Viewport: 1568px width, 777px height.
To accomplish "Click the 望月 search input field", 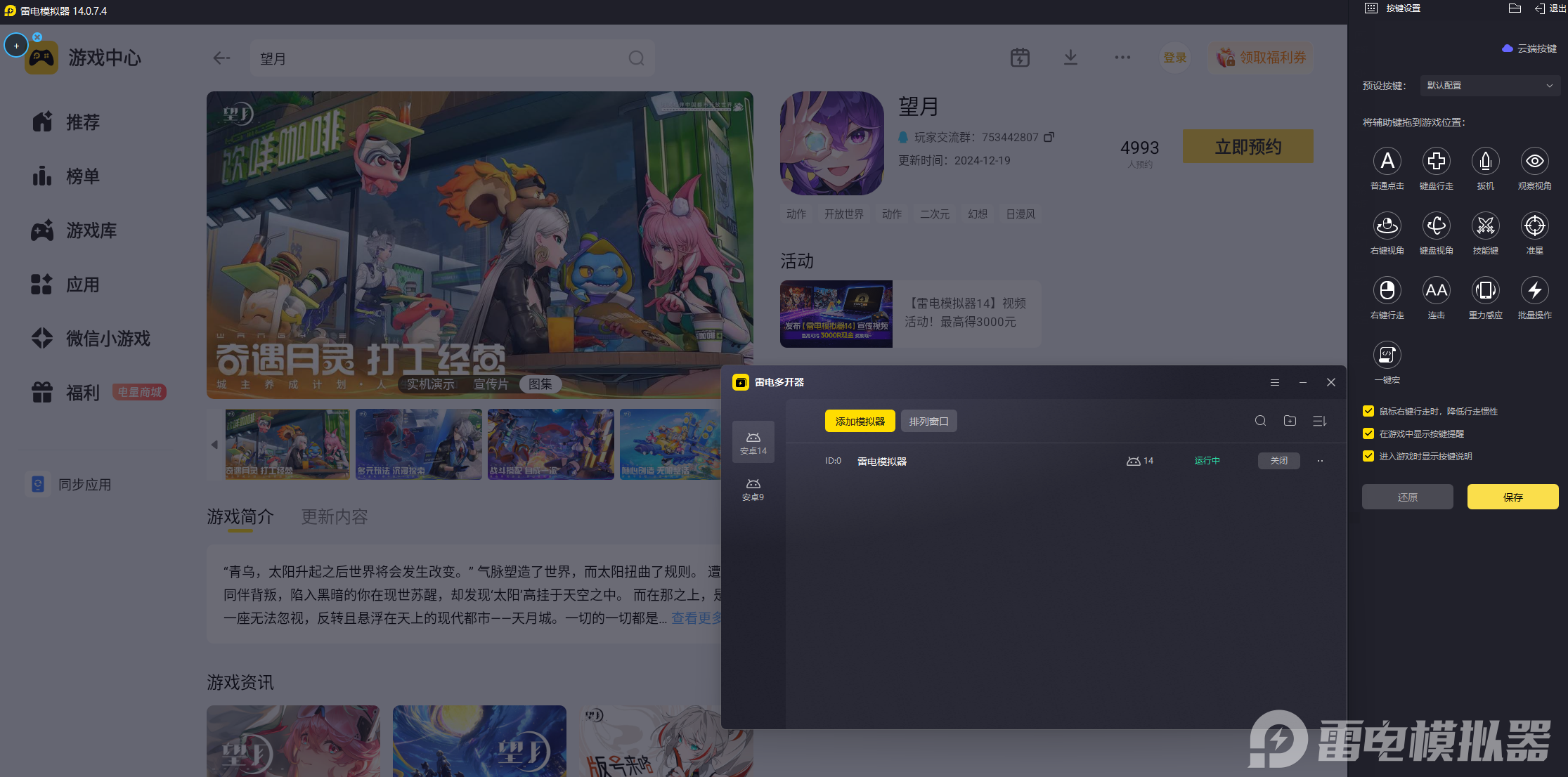I will pos(453,58).
